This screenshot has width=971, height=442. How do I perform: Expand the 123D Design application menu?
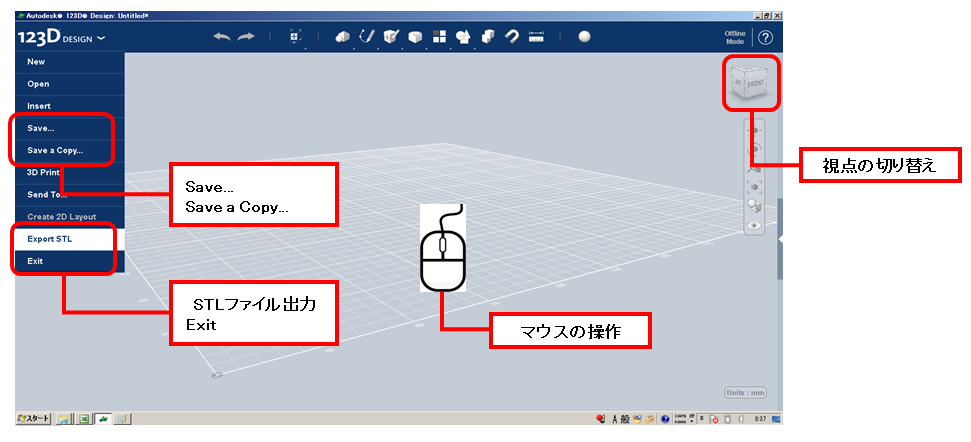pyautogui.click(x=62, y=38)
